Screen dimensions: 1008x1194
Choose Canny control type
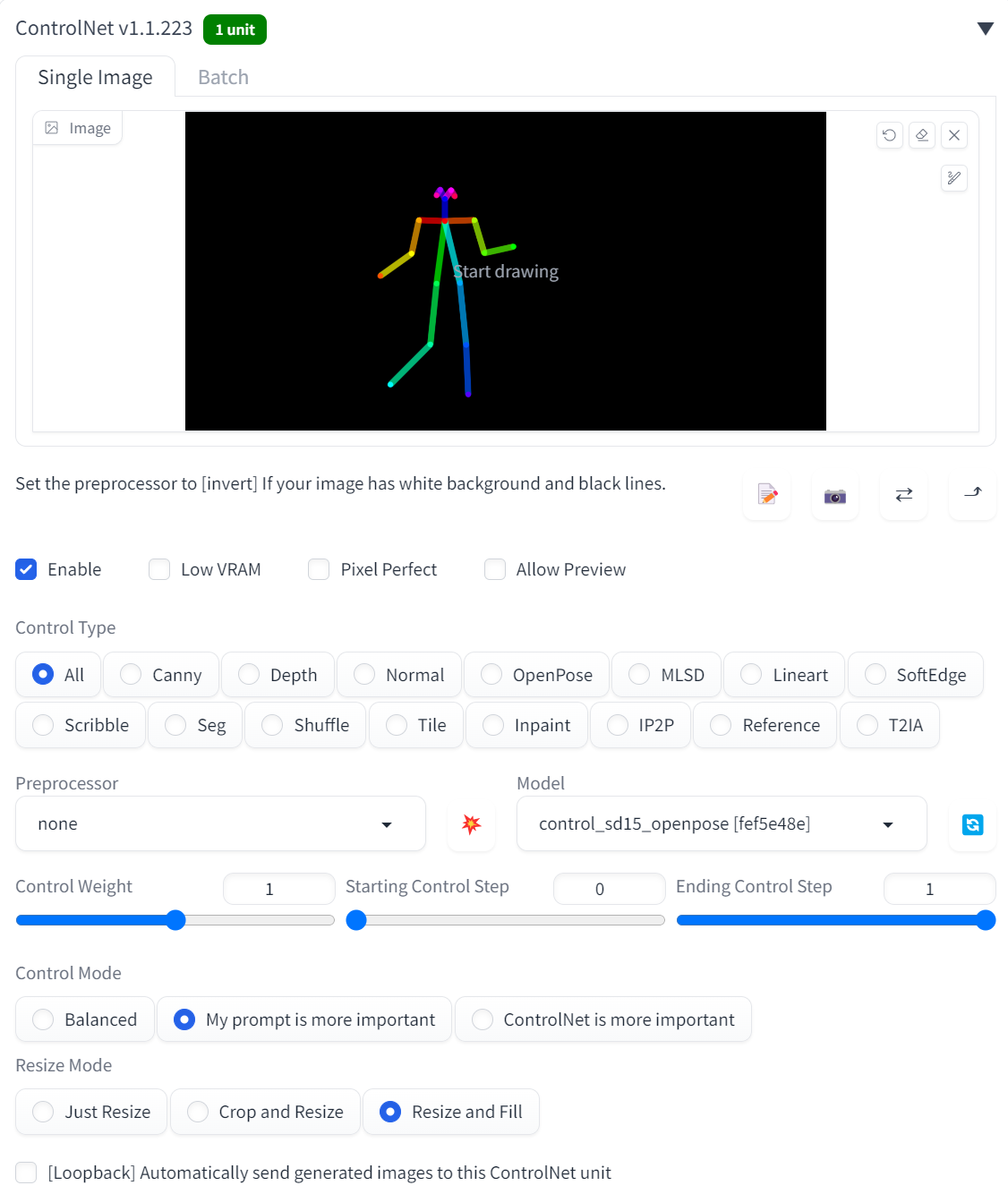pyautogui.click(x=161, y=675)
